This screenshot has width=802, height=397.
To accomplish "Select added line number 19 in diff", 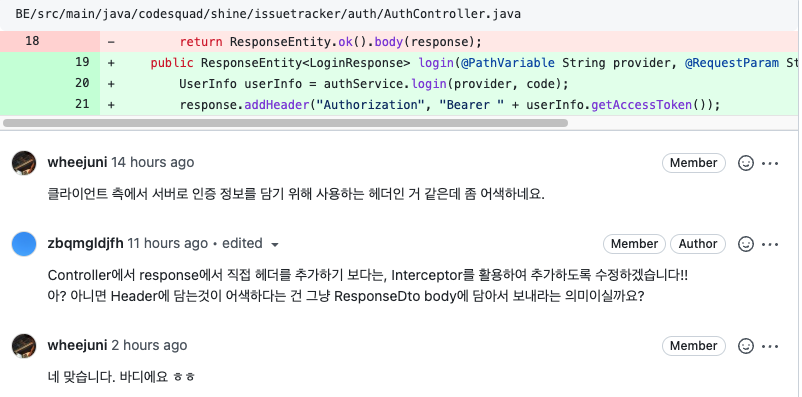I will click(82, 62).
